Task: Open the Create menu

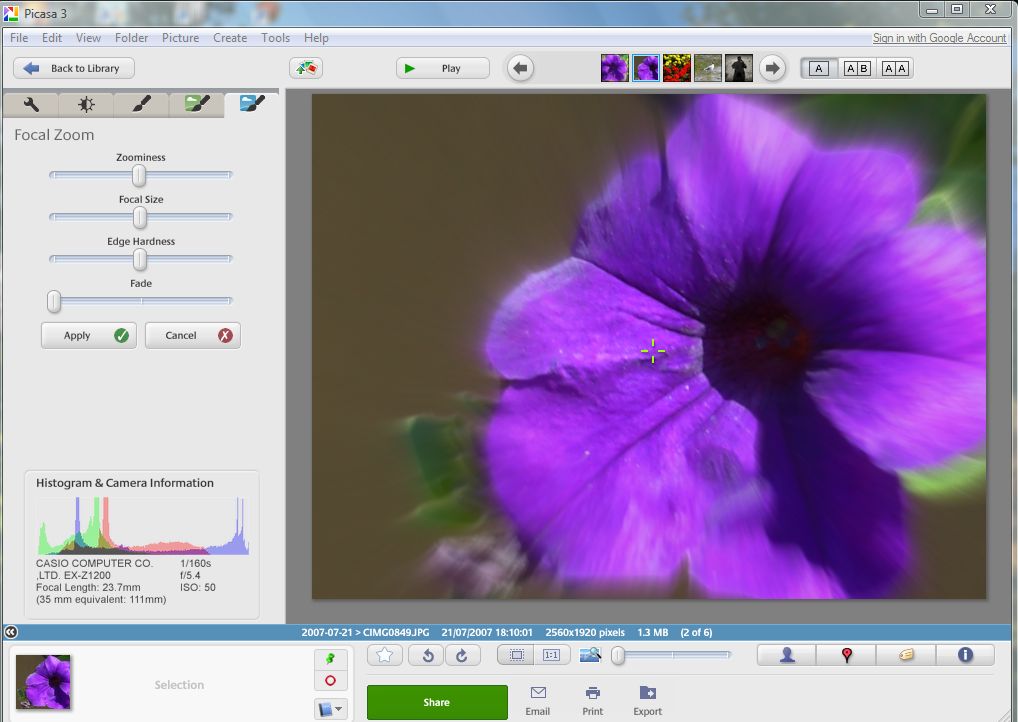Action: [230, 38]
